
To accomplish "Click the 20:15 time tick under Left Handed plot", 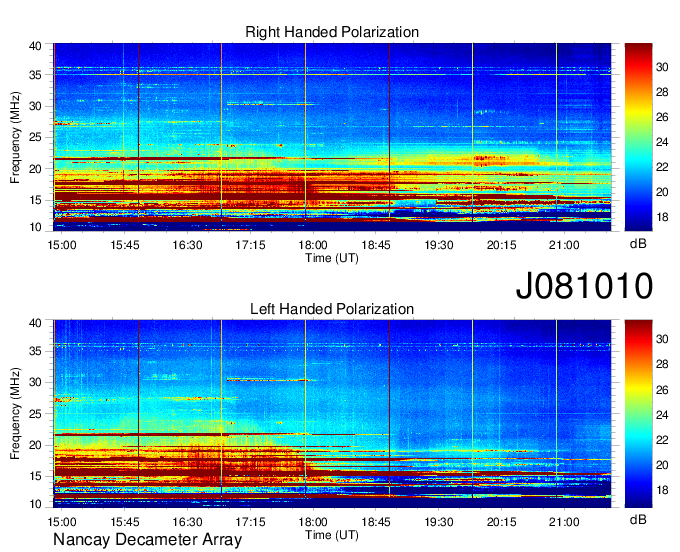I will [x=501, y=522].
